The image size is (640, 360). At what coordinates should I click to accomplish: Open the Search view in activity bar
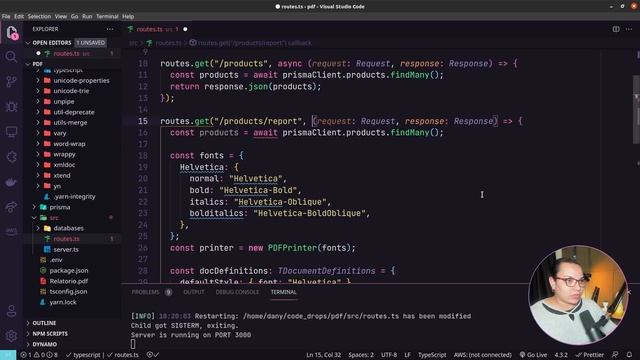[11, 57]
